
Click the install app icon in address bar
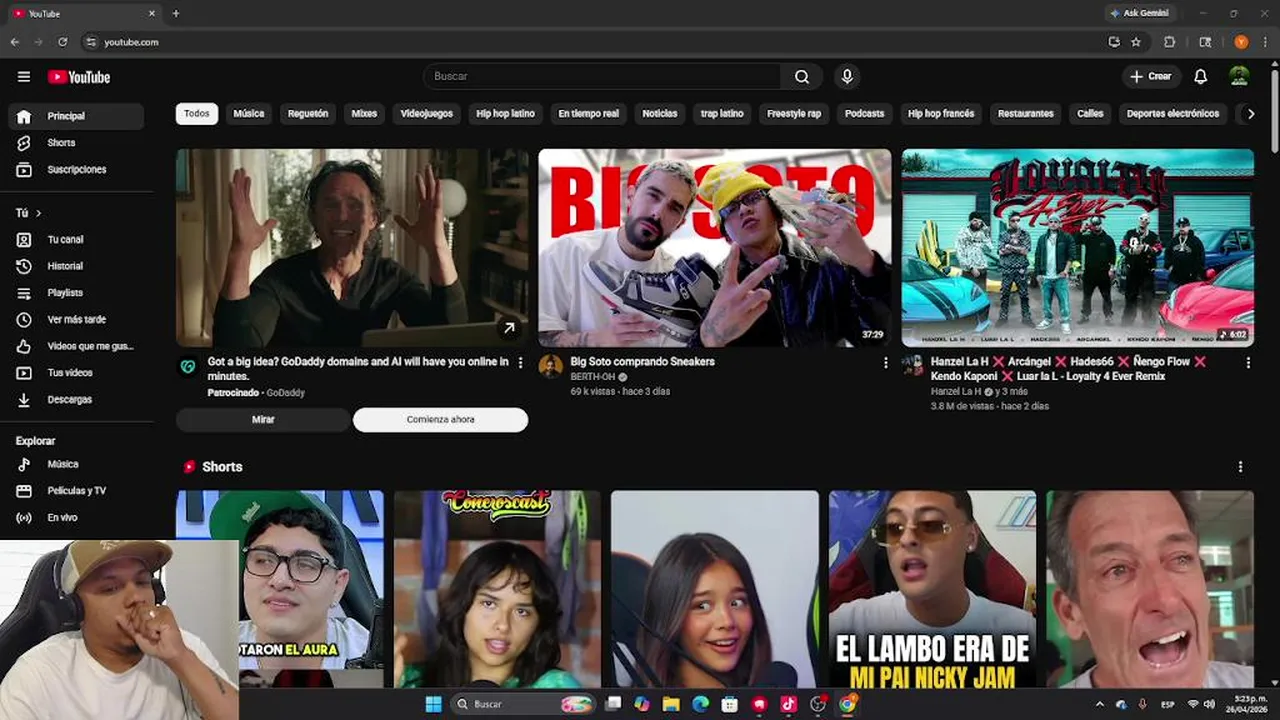click(x=1114, y=42)
